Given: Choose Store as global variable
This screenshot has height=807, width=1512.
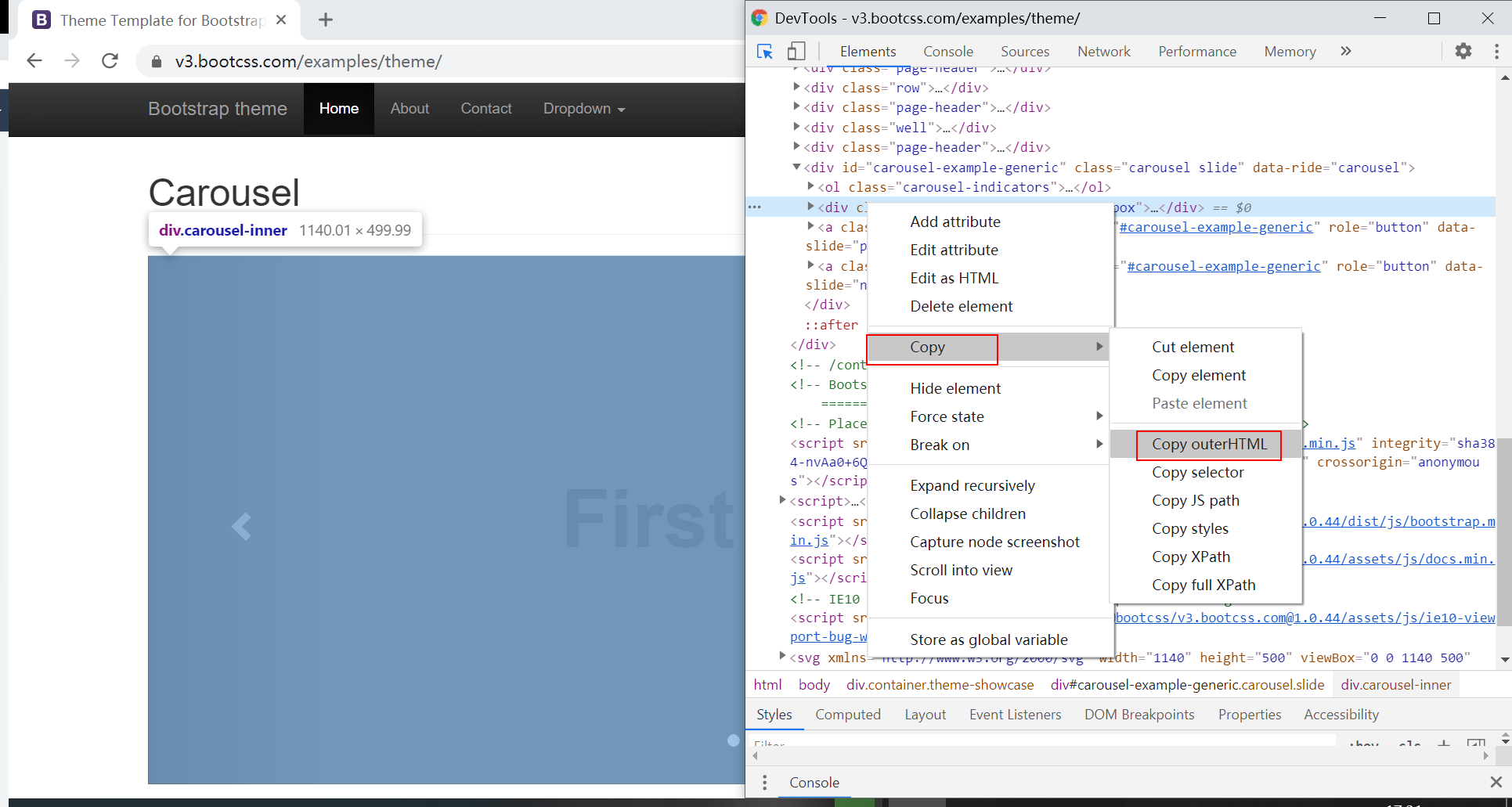Looking at the screenshot, I should (x=991, y=639).
